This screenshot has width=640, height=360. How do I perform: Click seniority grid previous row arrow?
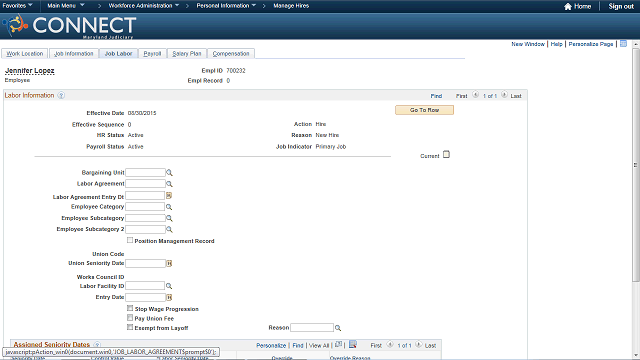[x=390, y=344]
